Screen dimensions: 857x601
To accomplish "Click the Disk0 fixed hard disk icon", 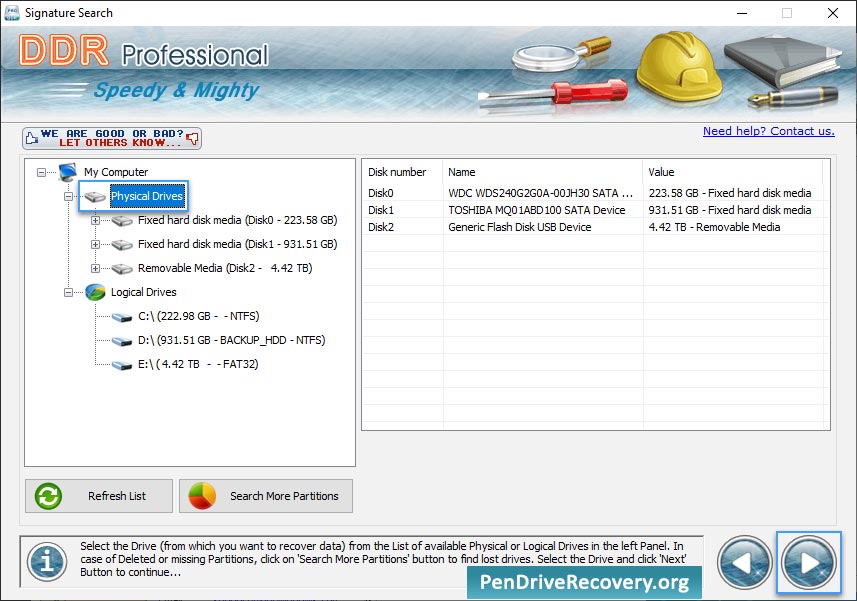I will pos(122,221).
